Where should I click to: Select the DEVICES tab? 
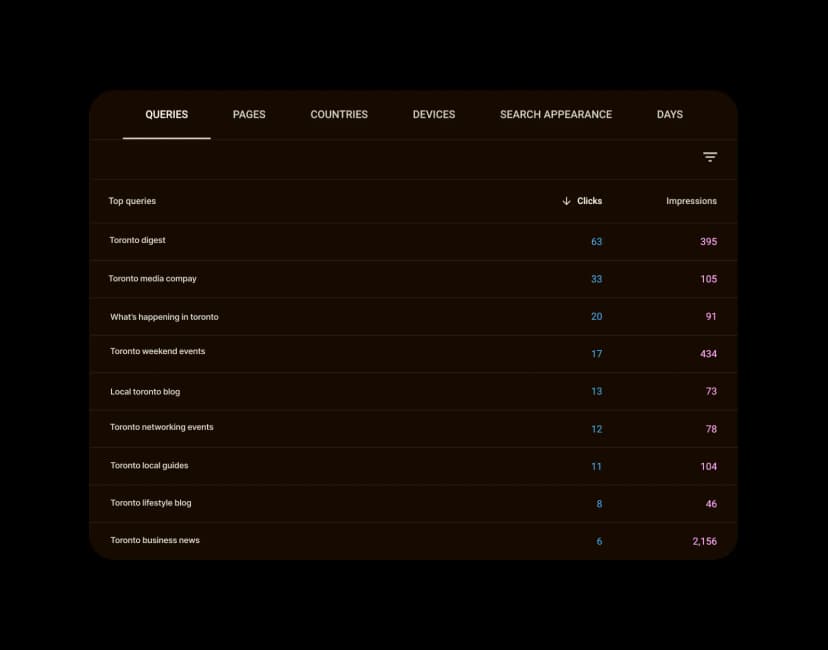(x=433, y=114)
